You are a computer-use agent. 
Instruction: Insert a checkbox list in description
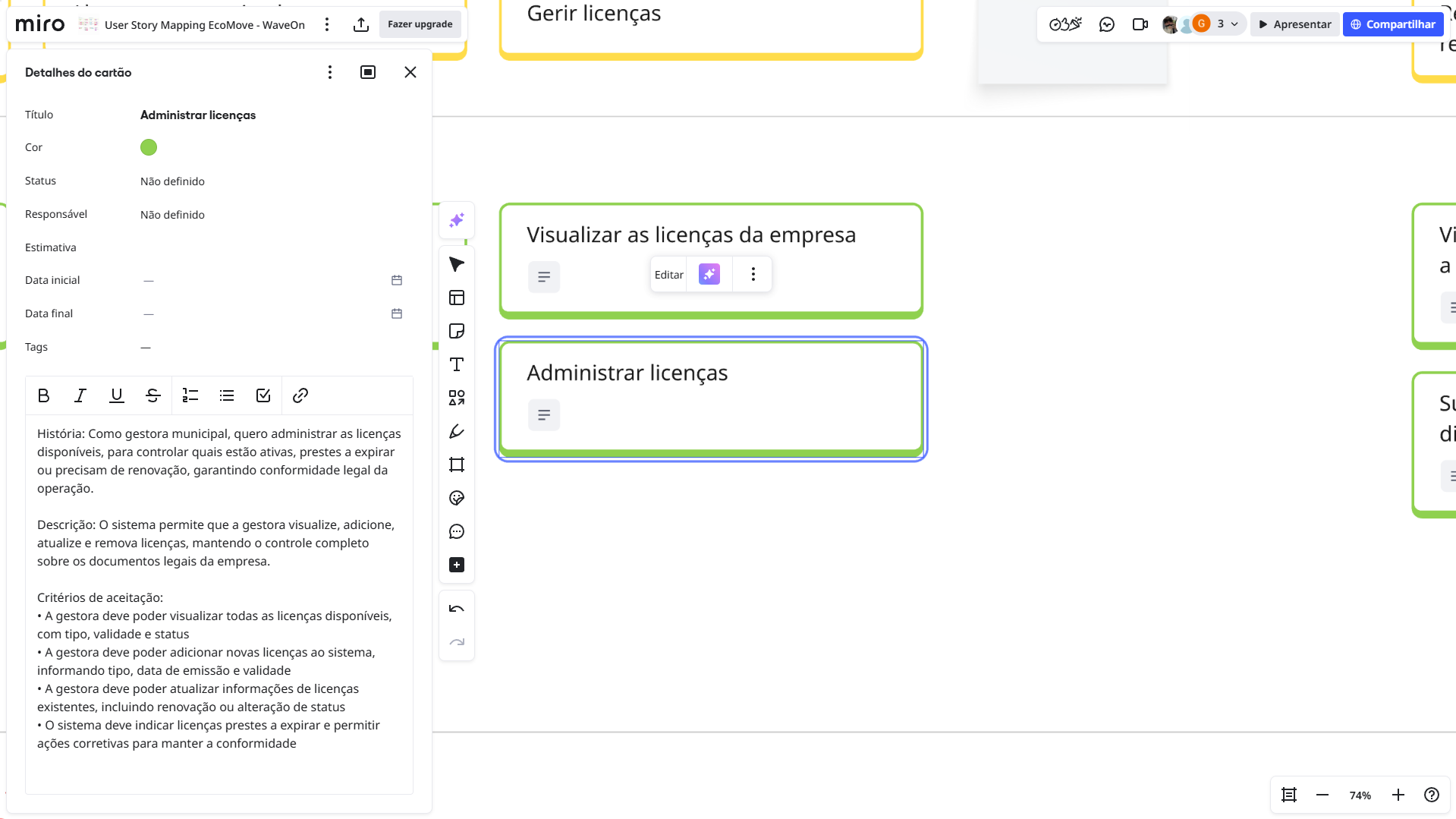click(x=263, y=395)
